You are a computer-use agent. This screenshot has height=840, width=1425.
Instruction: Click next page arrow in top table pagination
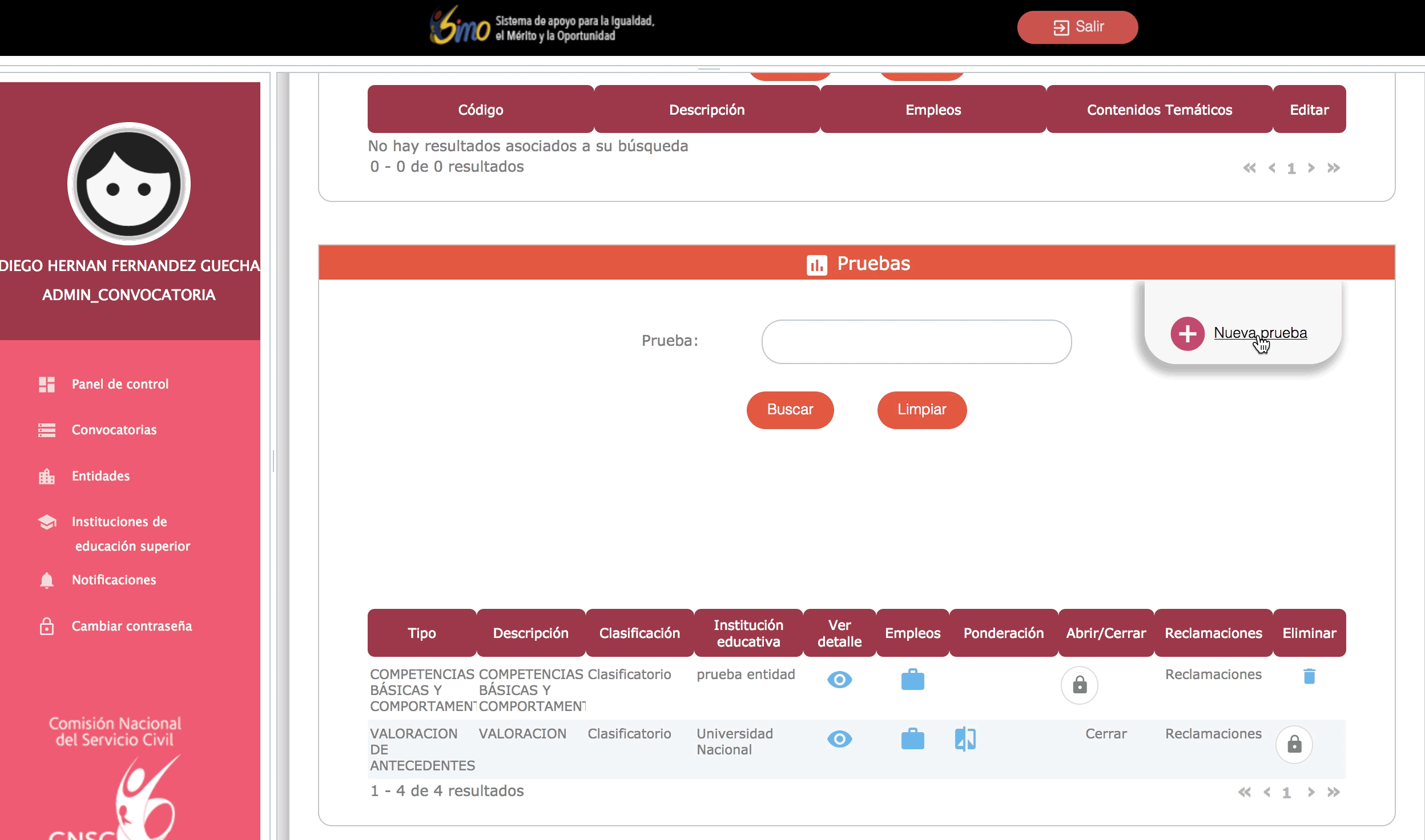click(1311, 168)
